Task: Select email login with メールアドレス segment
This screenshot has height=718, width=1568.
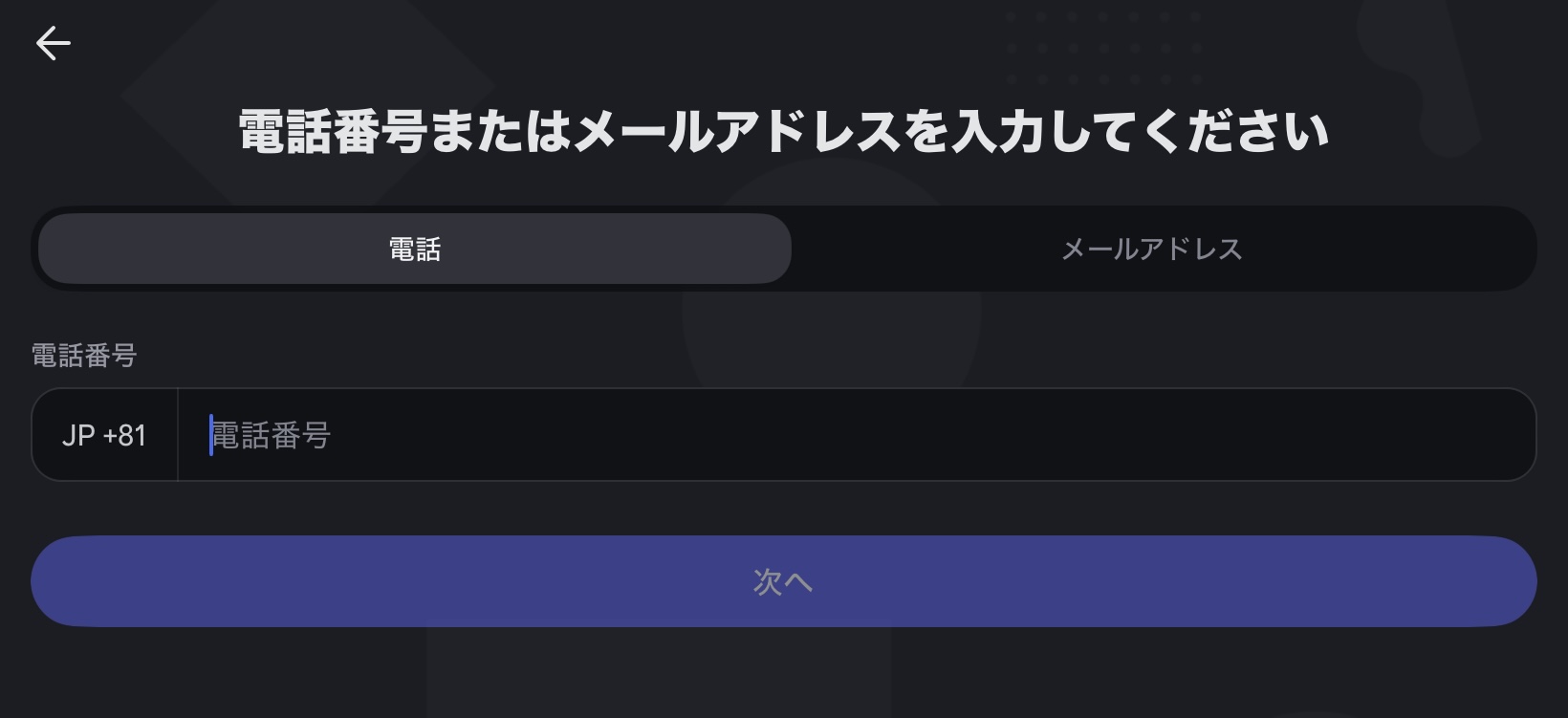Action: click(x=1151, y=250)
